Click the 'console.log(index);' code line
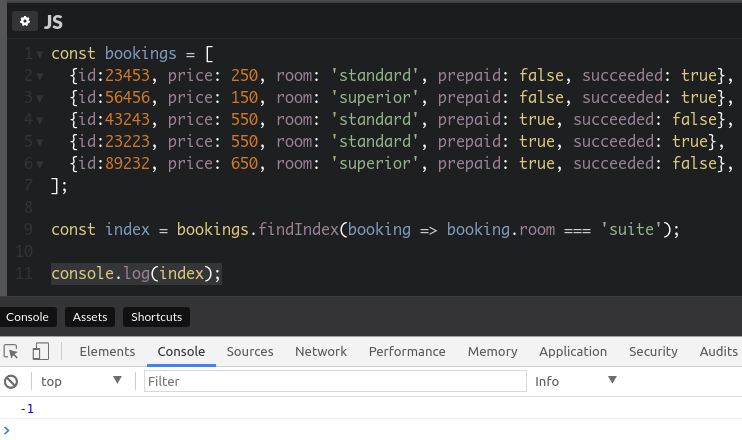Image resolution: width=742 pixels, height=440 pixels. (136, 273)
